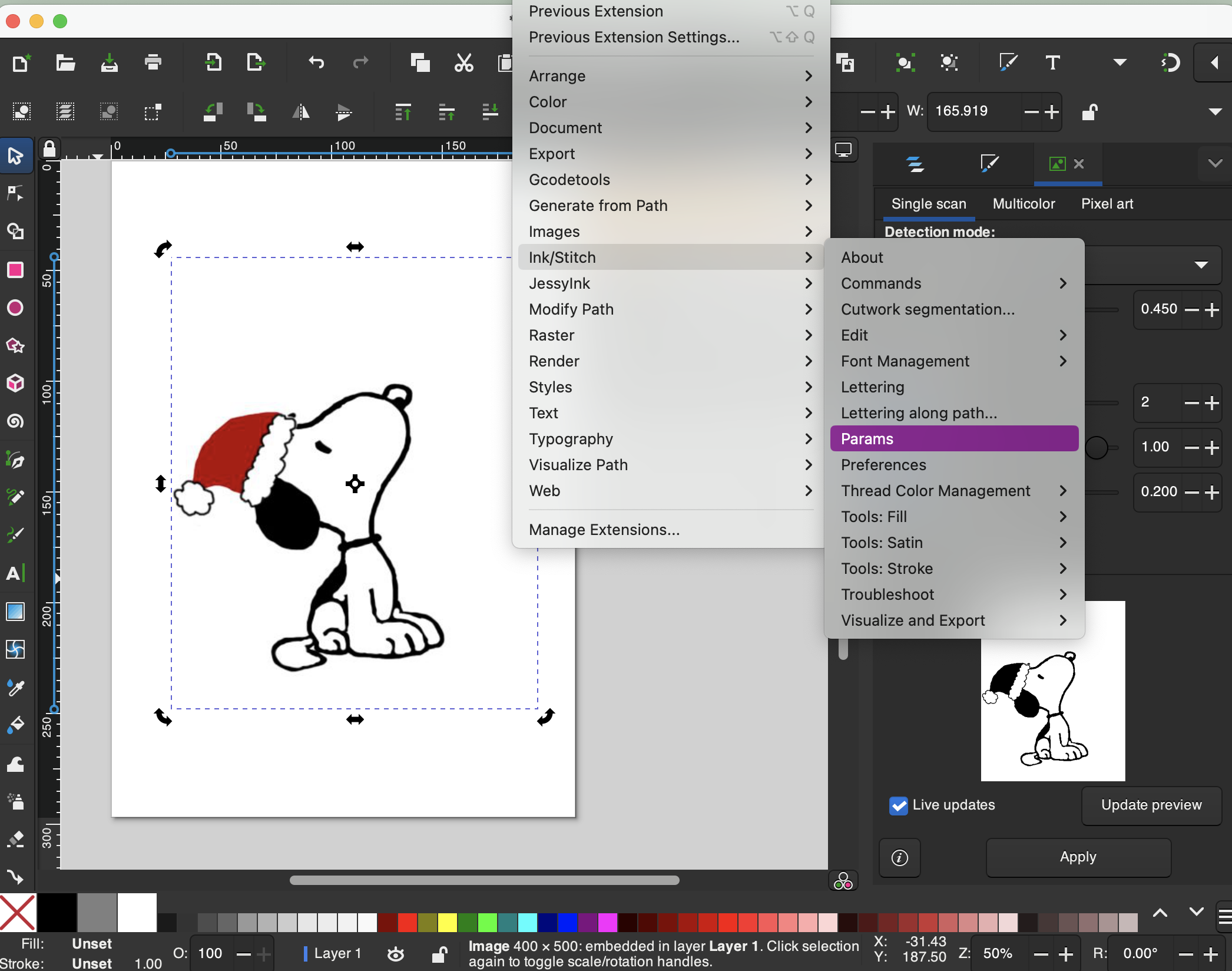Flip selection horizontally icon

tap(301, 111)
